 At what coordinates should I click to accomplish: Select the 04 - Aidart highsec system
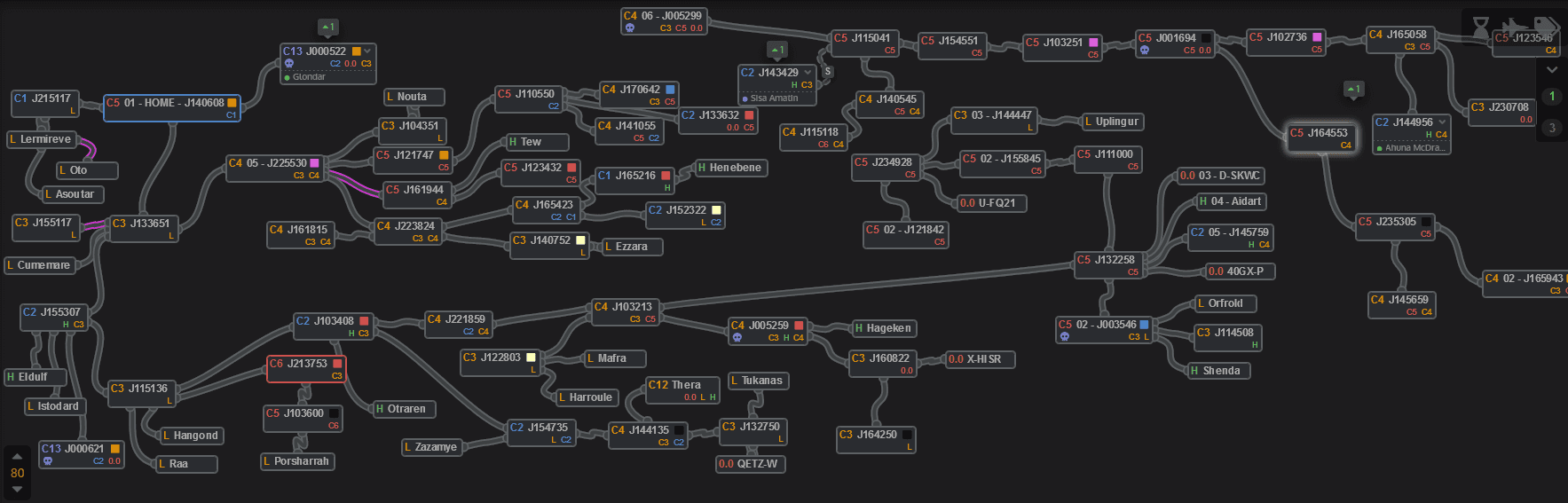[x=1231, y=201]
